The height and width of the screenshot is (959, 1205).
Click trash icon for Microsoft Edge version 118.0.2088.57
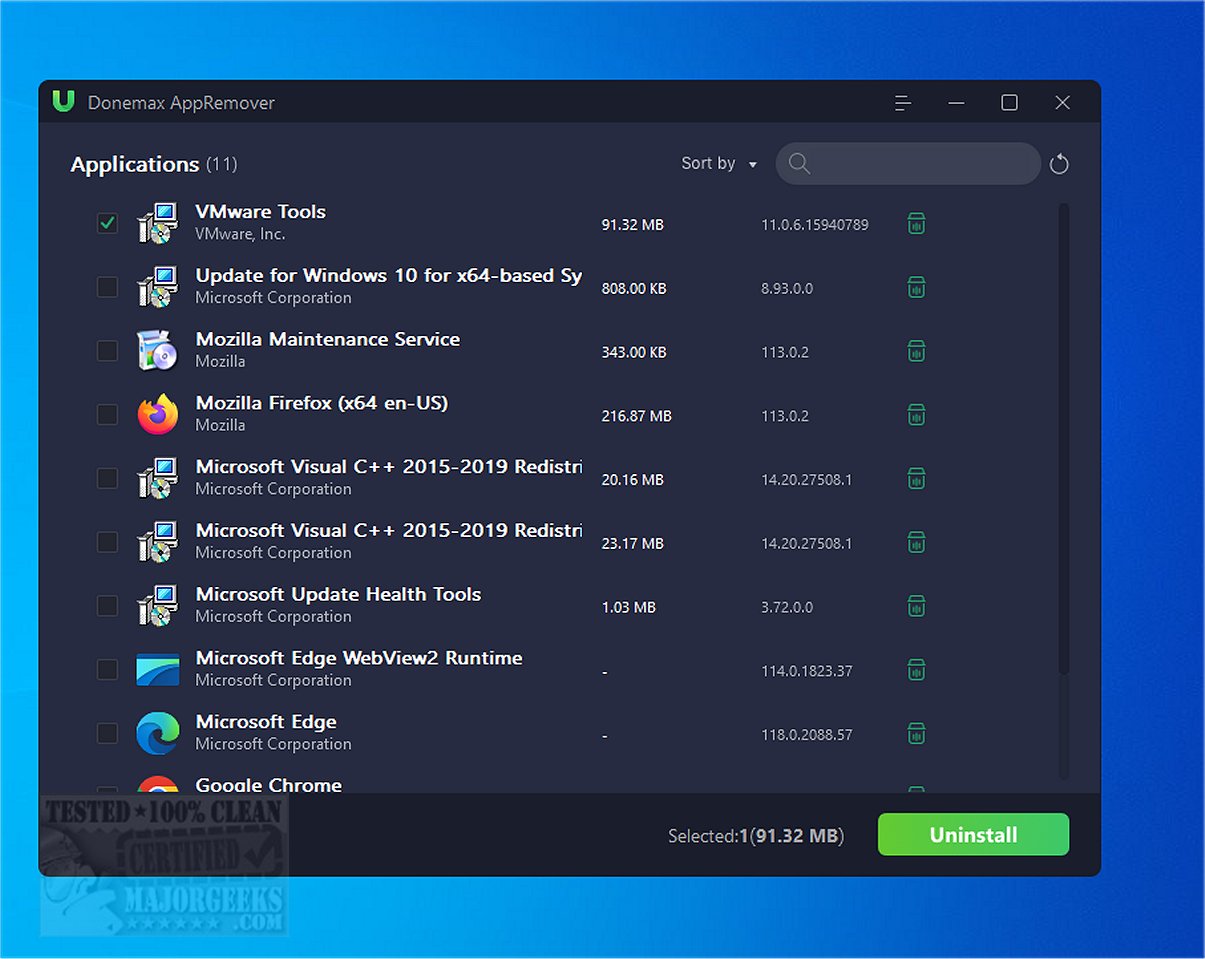[916, 734]
